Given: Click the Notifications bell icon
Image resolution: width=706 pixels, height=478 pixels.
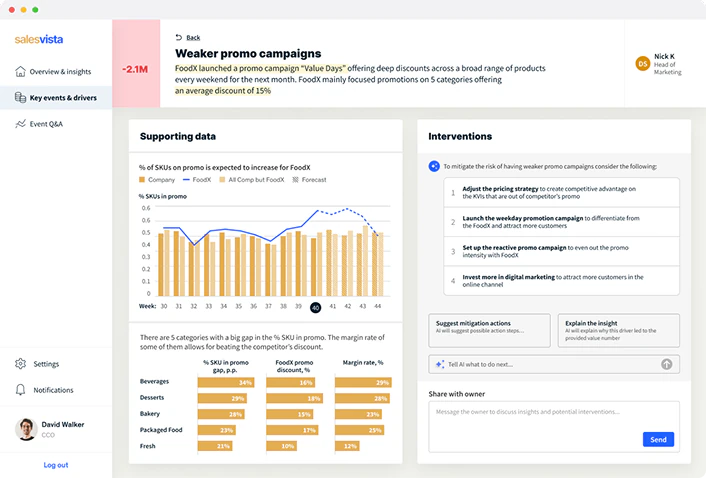Looking at the screenshot, I should point(20,390).
